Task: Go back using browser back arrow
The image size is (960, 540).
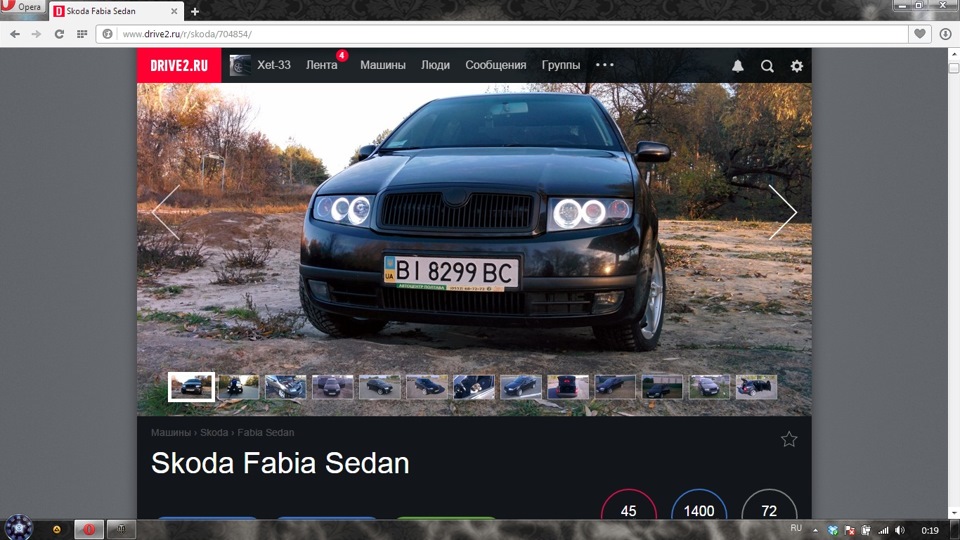Action: [x=15, y=34]
